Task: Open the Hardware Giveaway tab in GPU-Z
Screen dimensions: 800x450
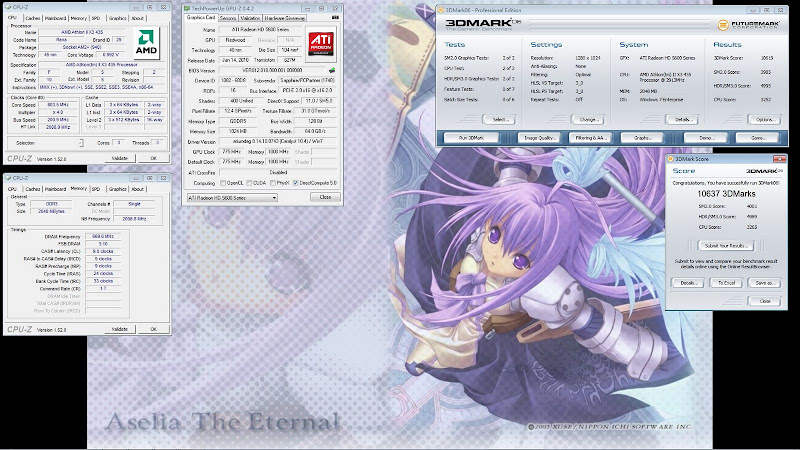Action: [x=285, y=18]
